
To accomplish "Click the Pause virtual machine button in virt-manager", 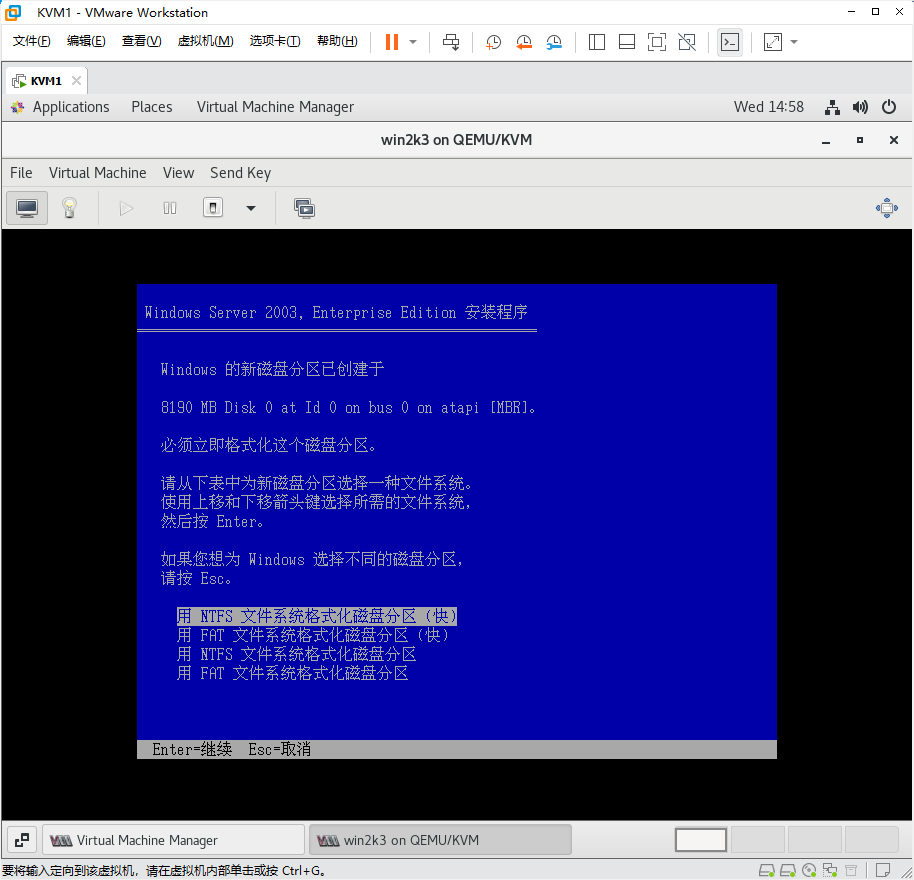I will pyautogui.click(x=170, y=208).
